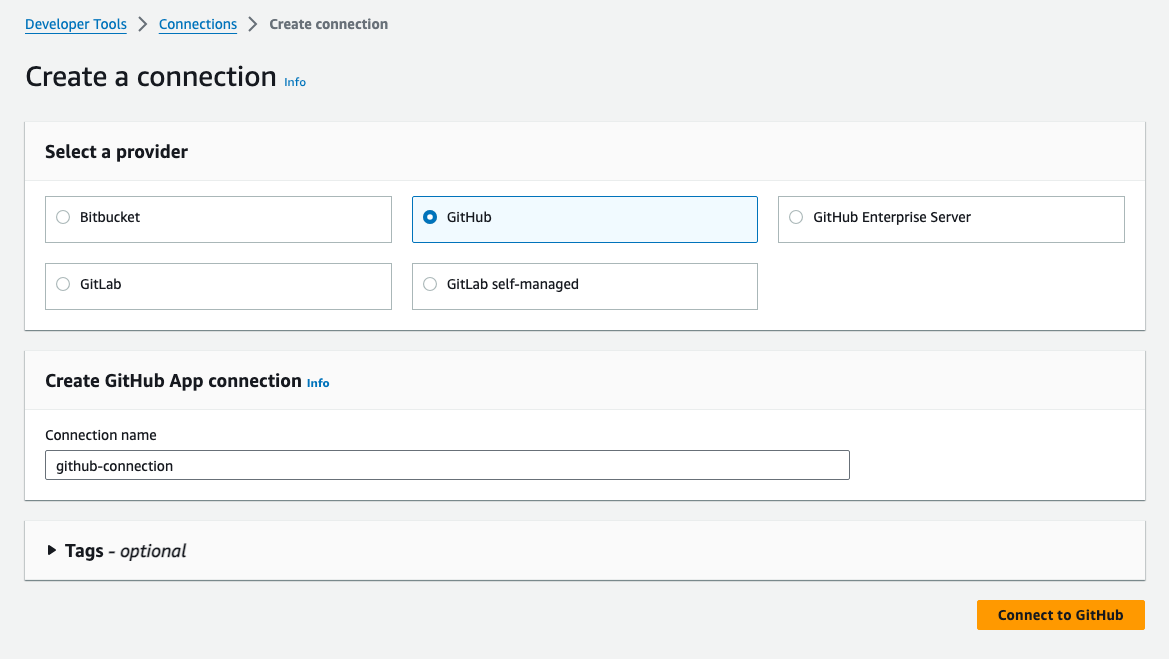
Task: Click the Create connection breadcrumb label
Action: (328, 24)
